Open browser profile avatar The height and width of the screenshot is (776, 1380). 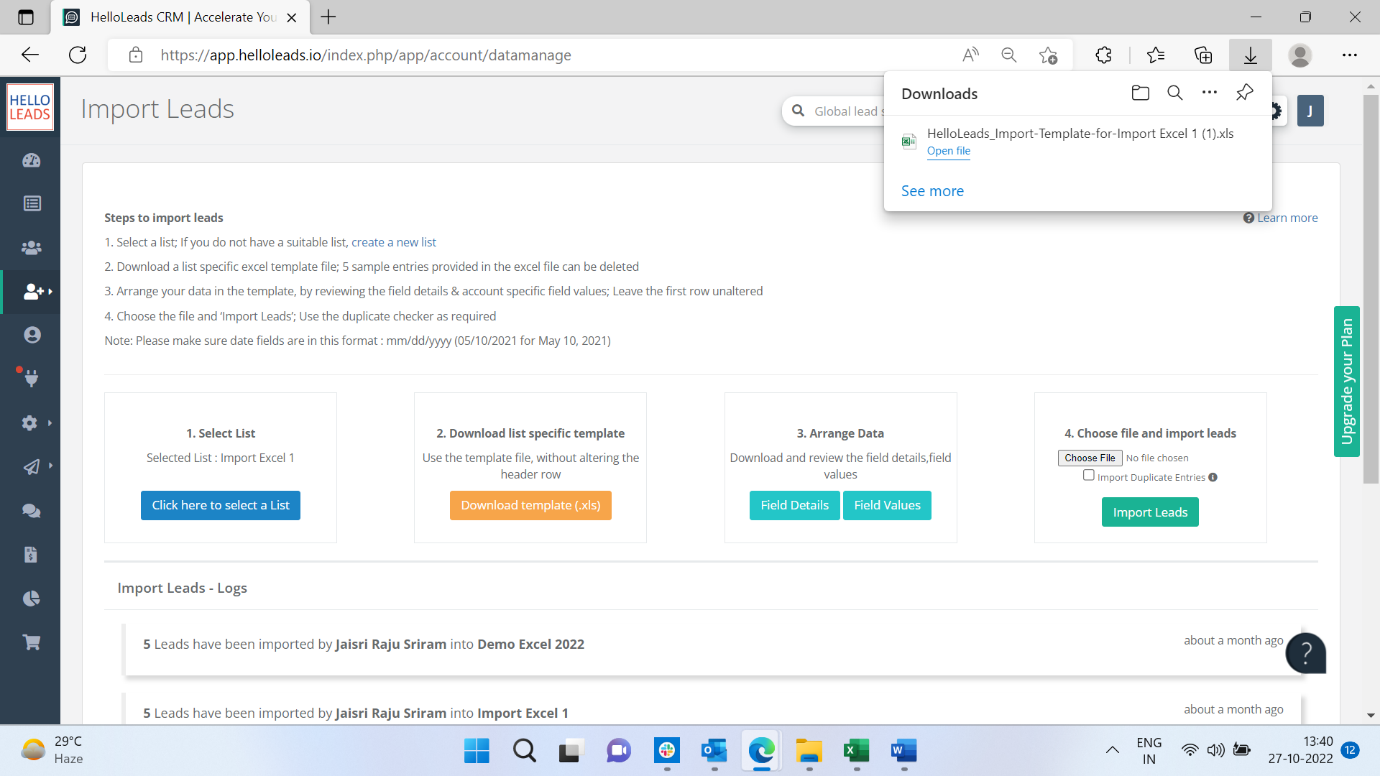[x=1300, y=55]
